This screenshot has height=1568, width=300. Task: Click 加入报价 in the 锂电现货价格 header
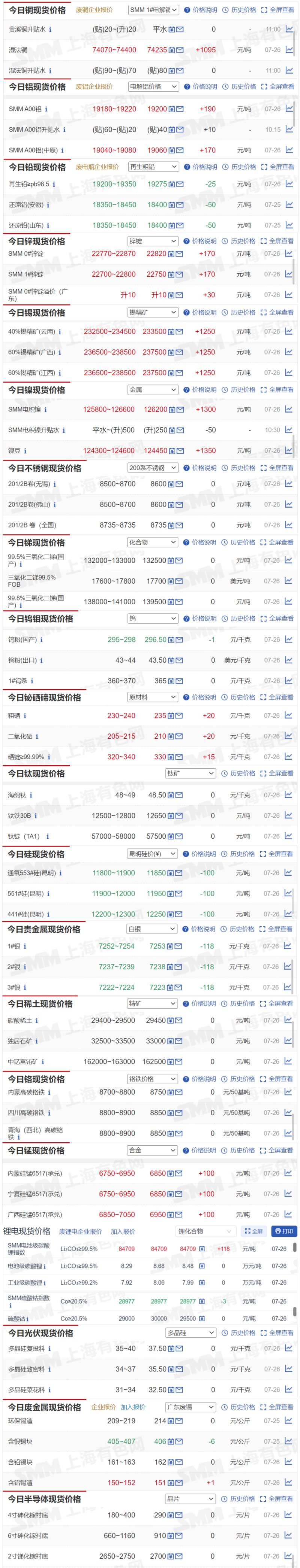[x=123, y=1232]
